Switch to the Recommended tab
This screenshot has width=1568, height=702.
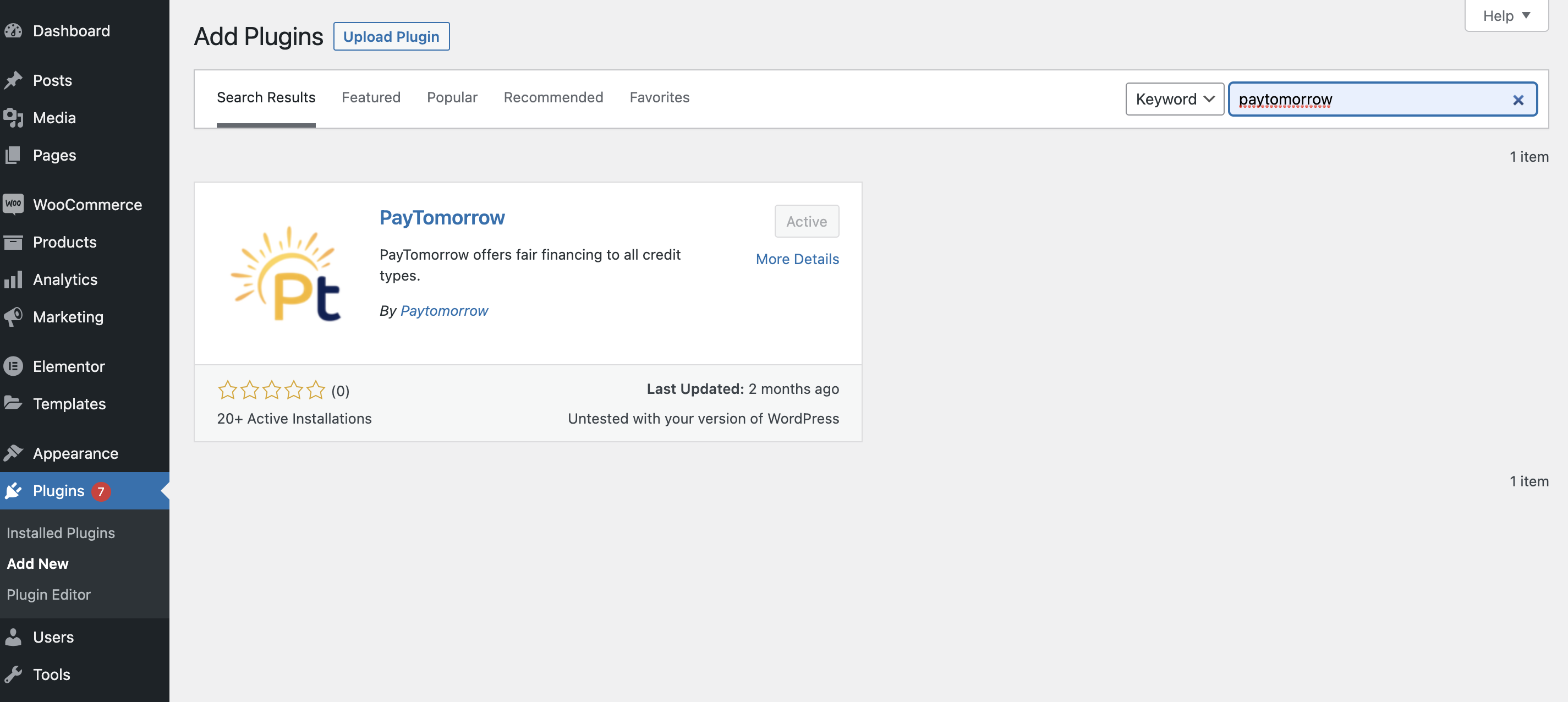pyautogui.click(x=553, y=98)
